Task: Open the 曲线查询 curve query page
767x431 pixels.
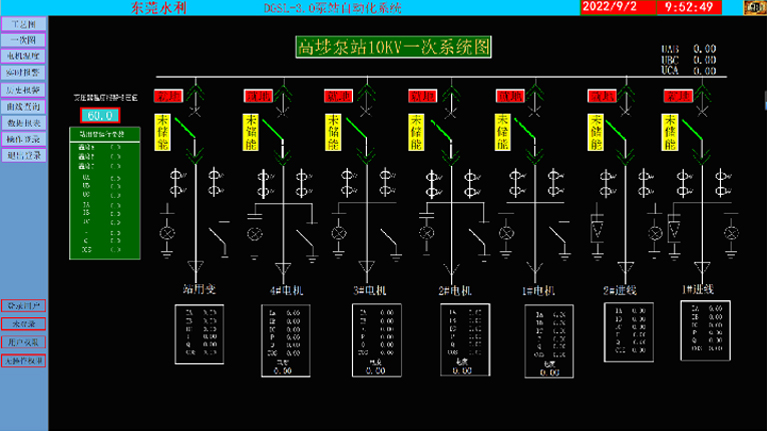Action: tap(24, 106)
